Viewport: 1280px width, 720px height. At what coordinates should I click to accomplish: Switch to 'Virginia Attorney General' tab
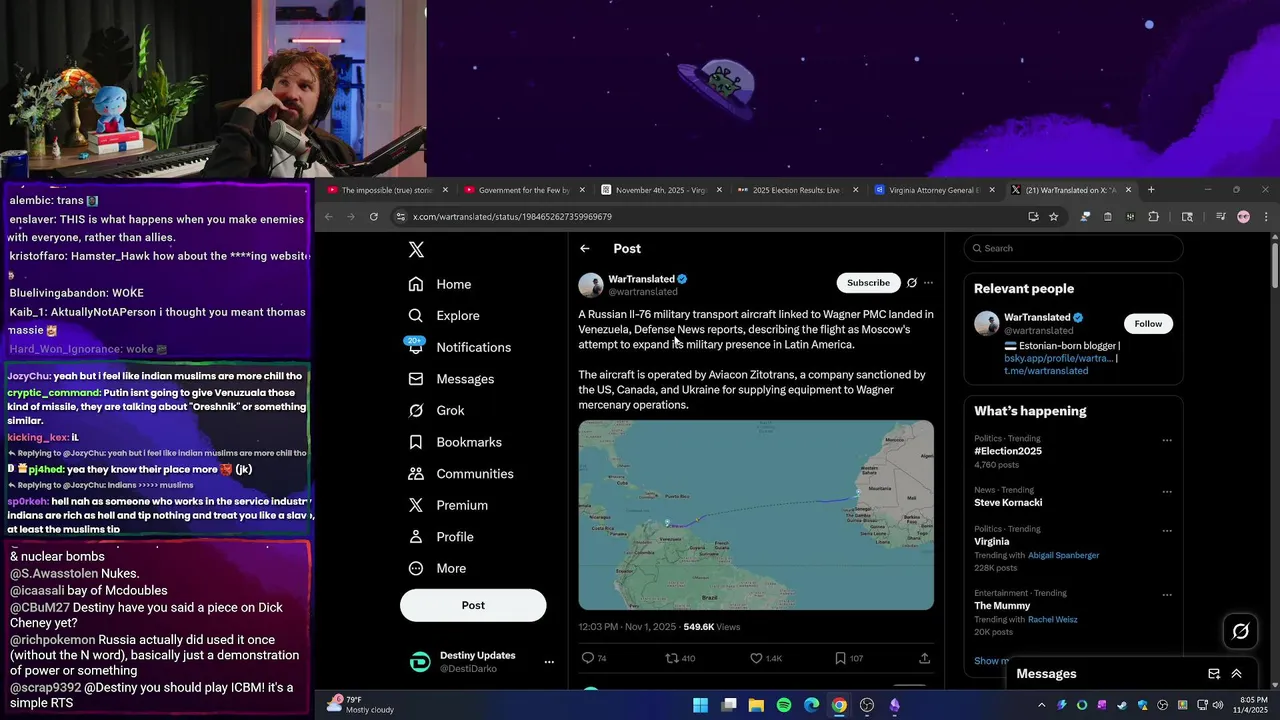pos(934,190)
